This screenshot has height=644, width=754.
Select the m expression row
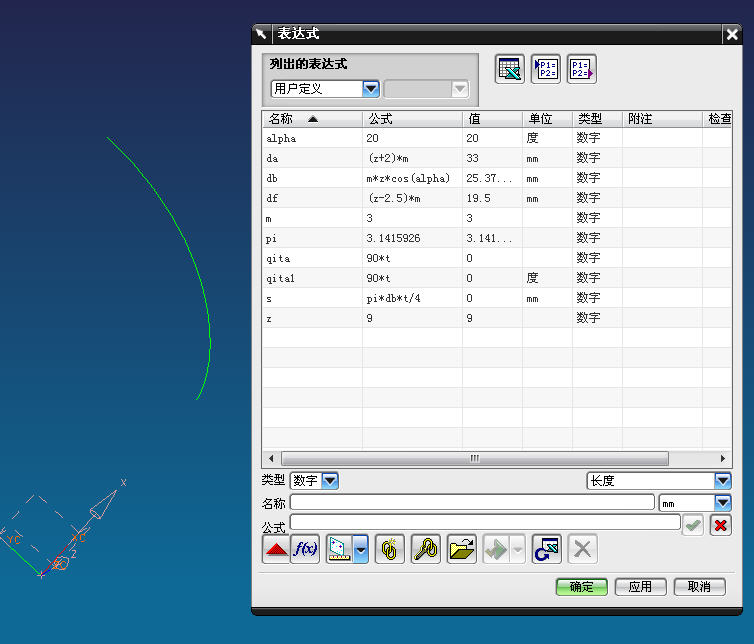pos(497,218)
